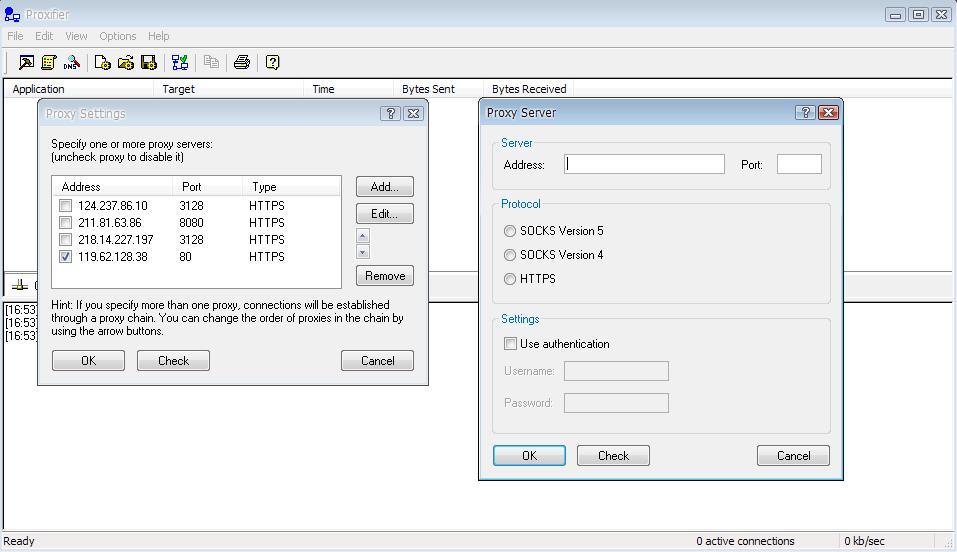
Task: Click 'Ready' text in status bar
Action: [x=19, y=540]
